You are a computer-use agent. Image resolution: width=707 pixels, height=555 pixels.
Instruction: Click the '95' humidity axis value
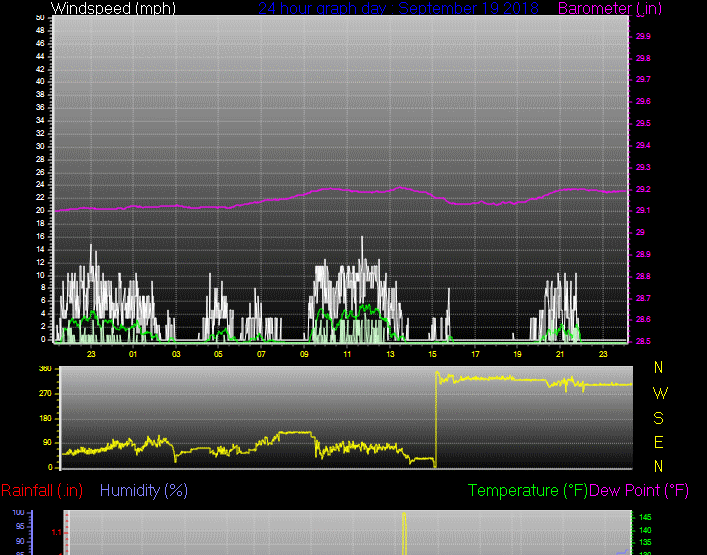20,527
